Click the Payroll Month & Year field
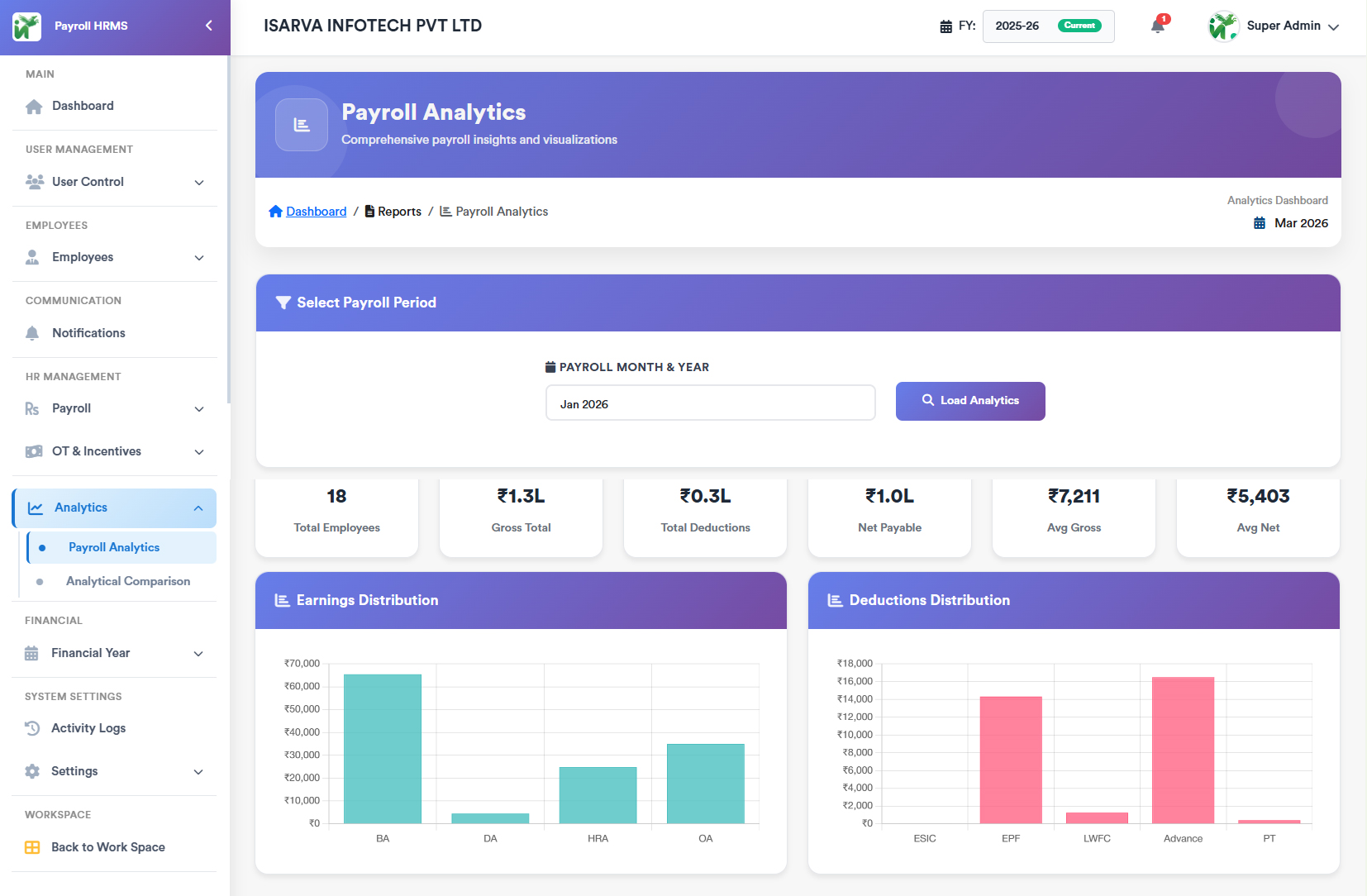Viewport: 1367px width, 896px height. click(x=710, y=403)
